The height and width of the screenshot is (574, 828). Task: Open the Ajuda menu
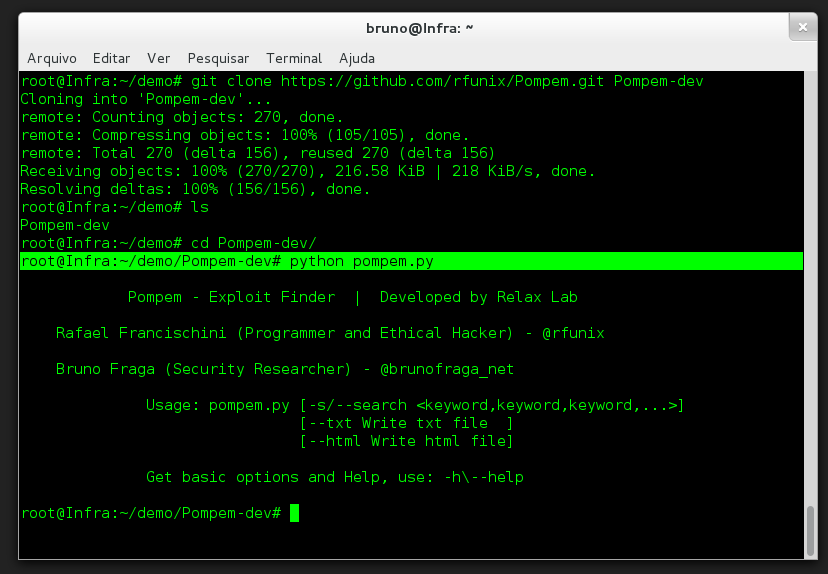[357, 58]
